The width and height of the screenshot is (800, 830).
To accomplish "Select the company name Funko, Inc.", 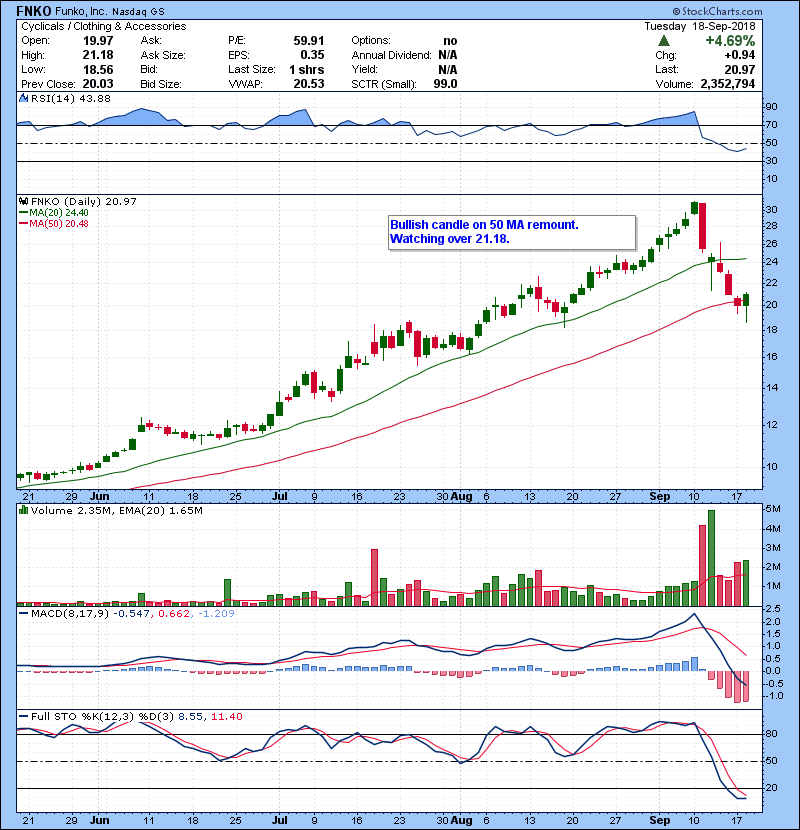I will [81, 11].
